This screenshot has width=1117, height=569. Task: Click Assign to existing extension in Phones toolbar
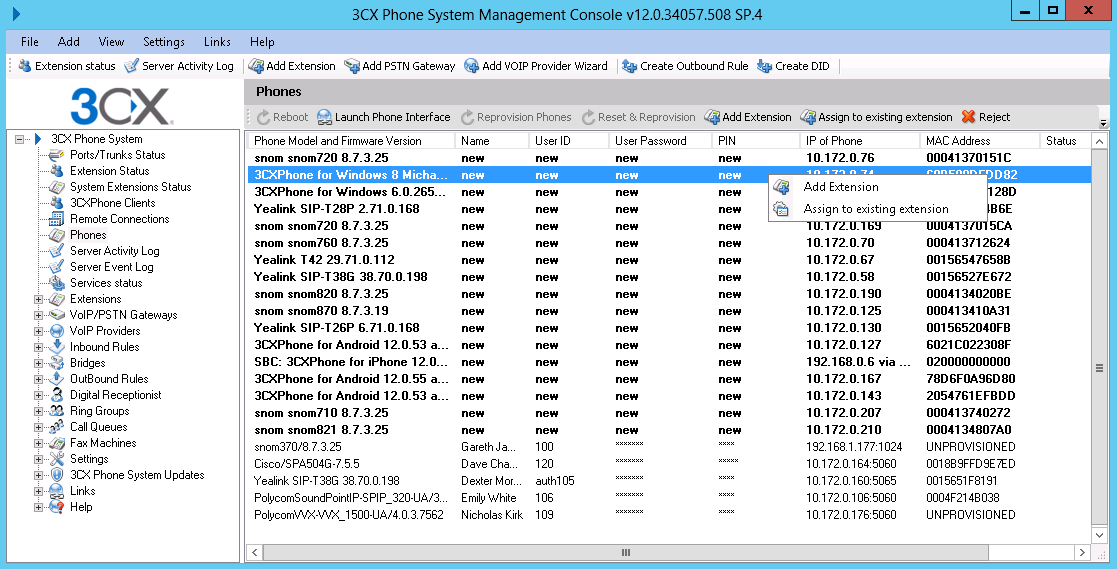point(876,117)
